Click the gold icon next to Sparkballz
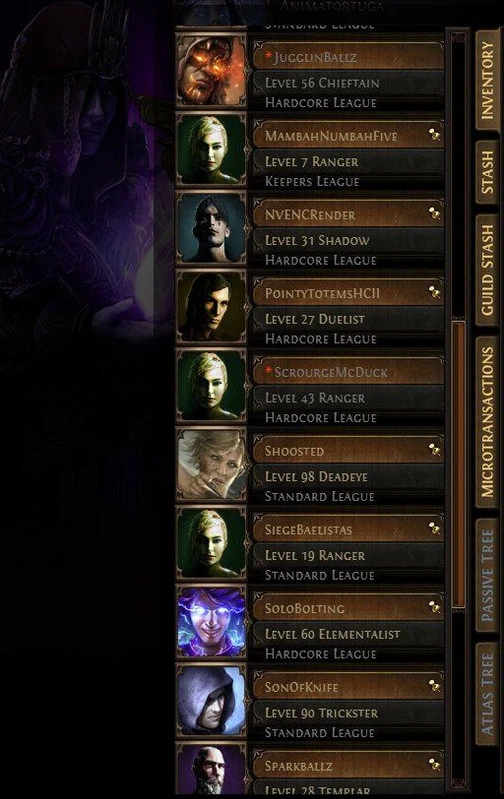The image size is (504, 799). (434, 764)
